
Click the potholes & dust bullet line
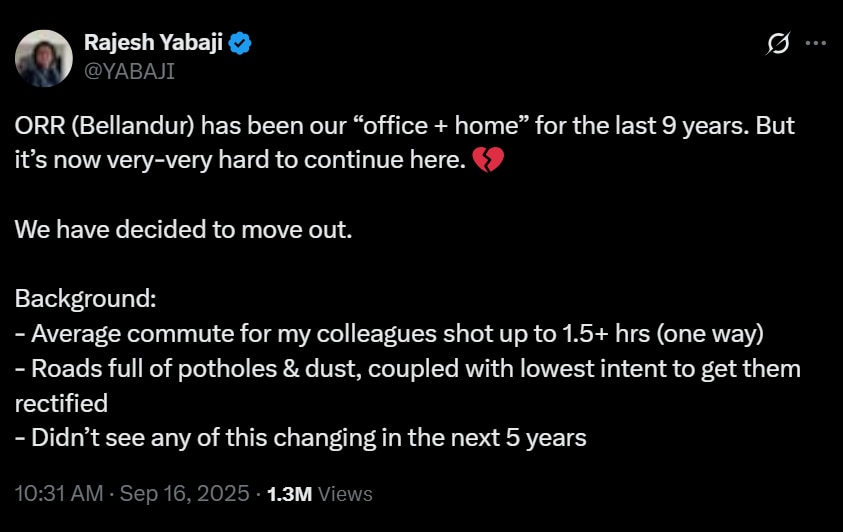pyautogui.click(x=408, y=368)
